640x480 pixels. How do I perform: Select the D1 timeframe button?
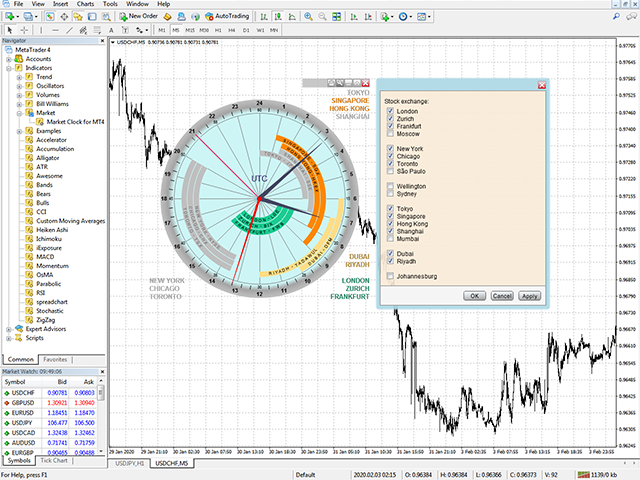[246, 30]
